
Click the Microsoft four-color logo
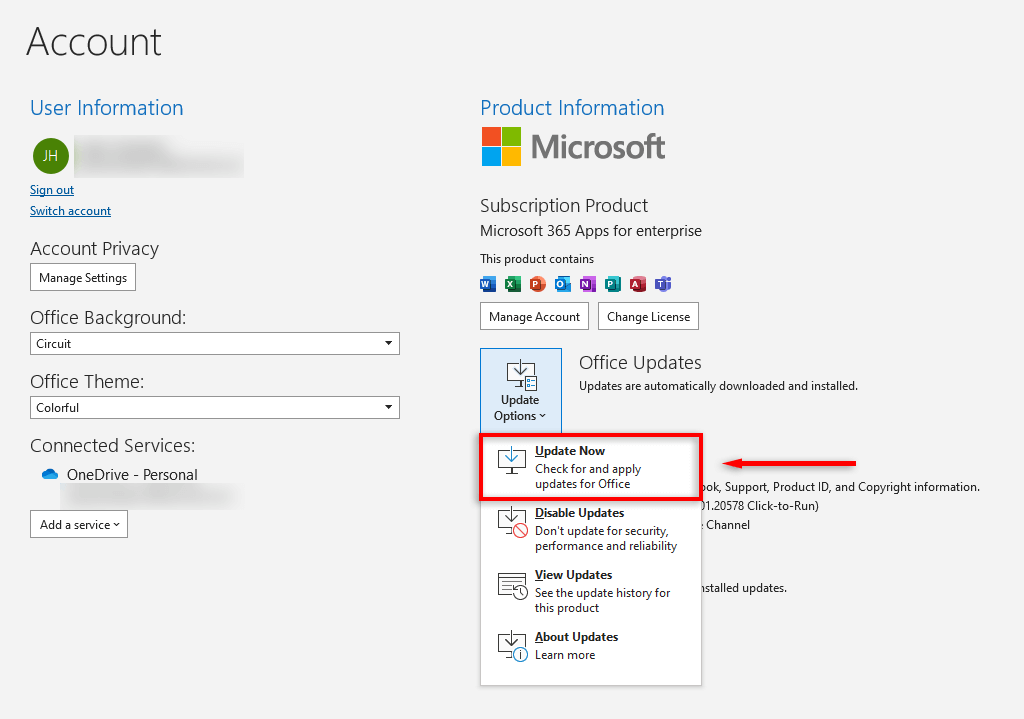click(502, 146)
